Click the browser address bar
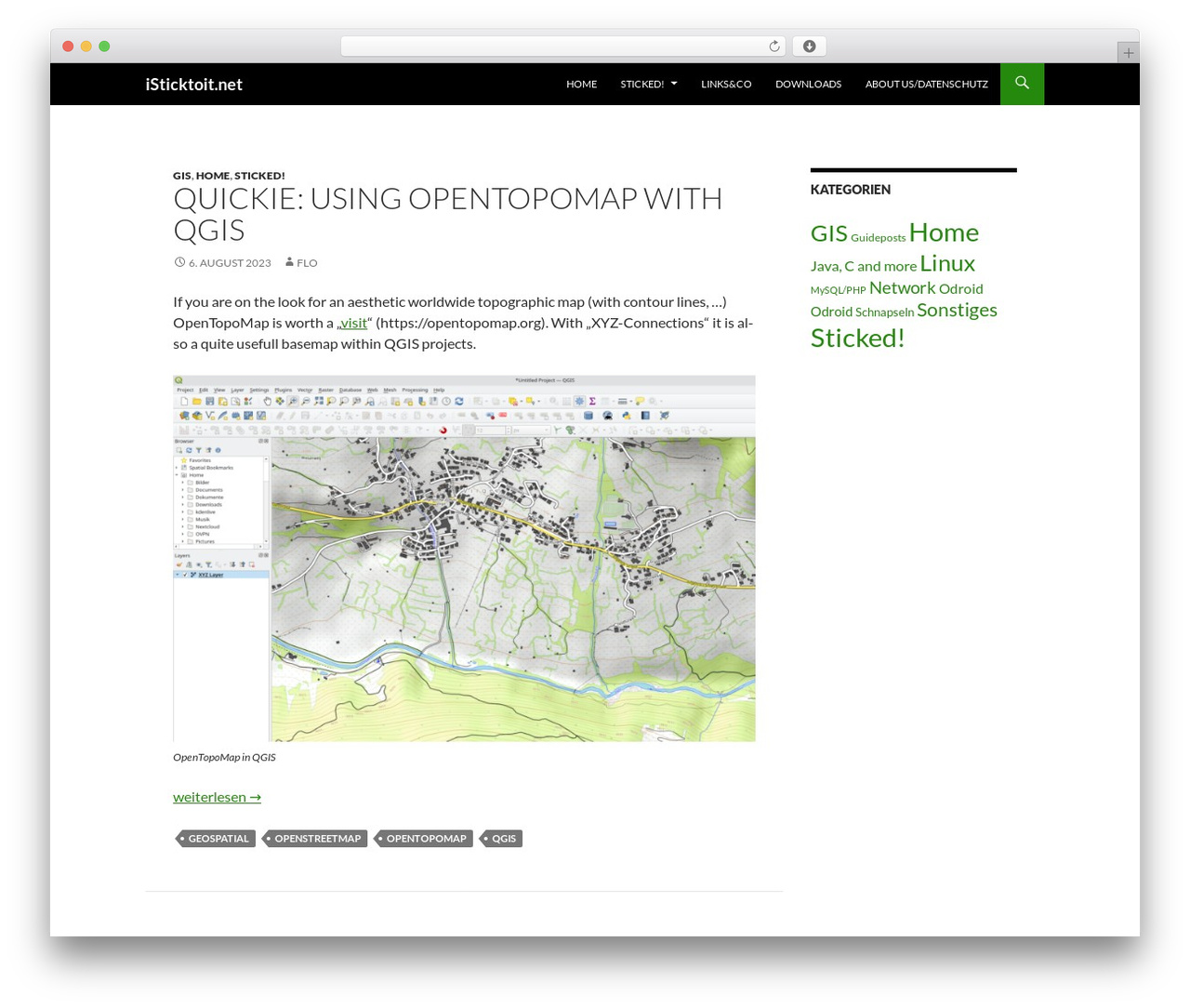This screenshot has width=1190, height=1008. (562, 46)
